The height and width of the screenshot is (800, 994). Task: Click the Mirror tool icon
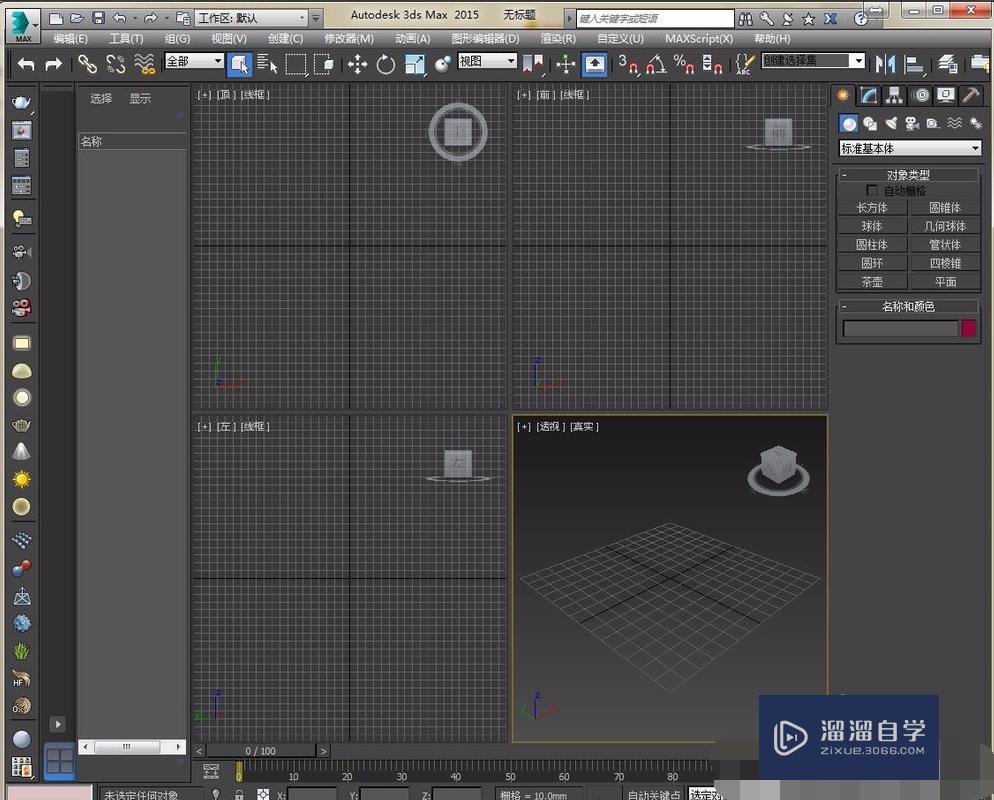885,64
